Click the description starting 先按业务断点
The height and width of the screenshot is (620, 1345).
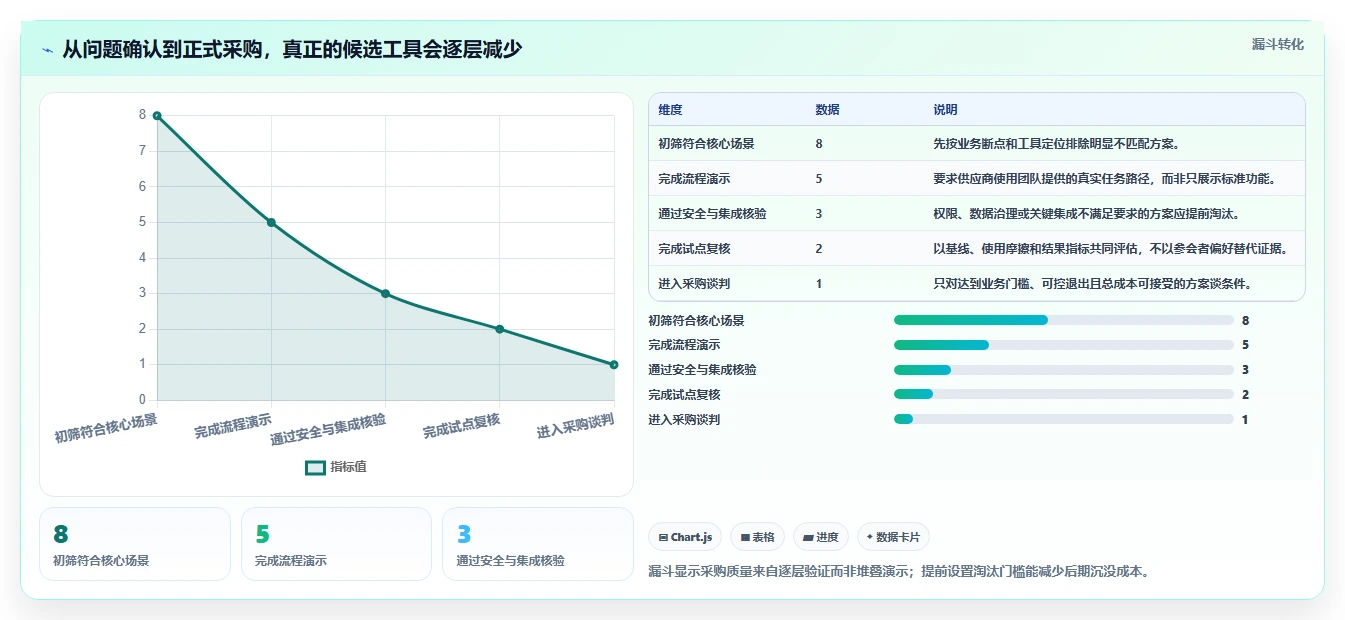click(x=1057, y=144)
